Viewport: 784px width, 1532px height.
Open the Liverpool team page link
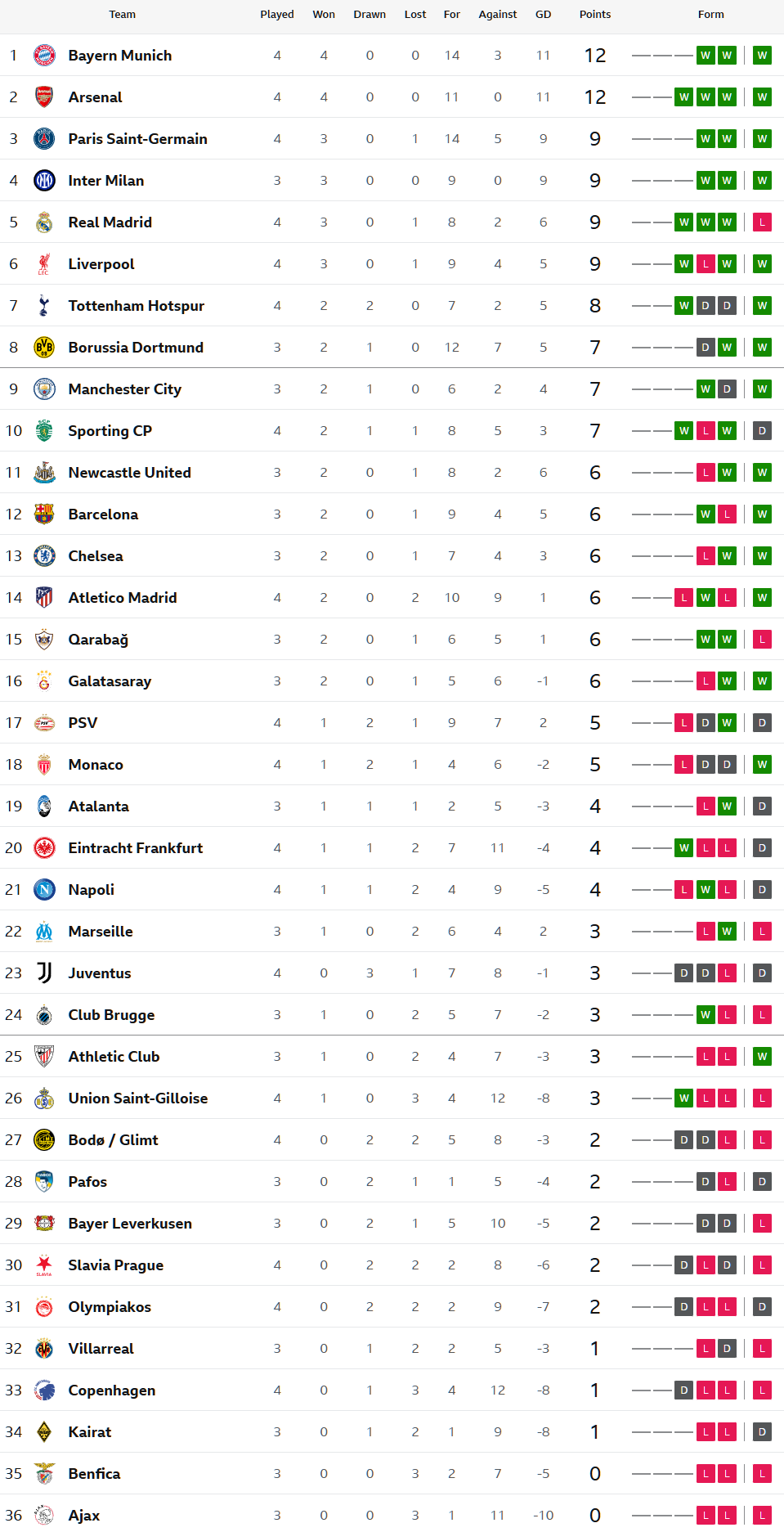(101, 264)
